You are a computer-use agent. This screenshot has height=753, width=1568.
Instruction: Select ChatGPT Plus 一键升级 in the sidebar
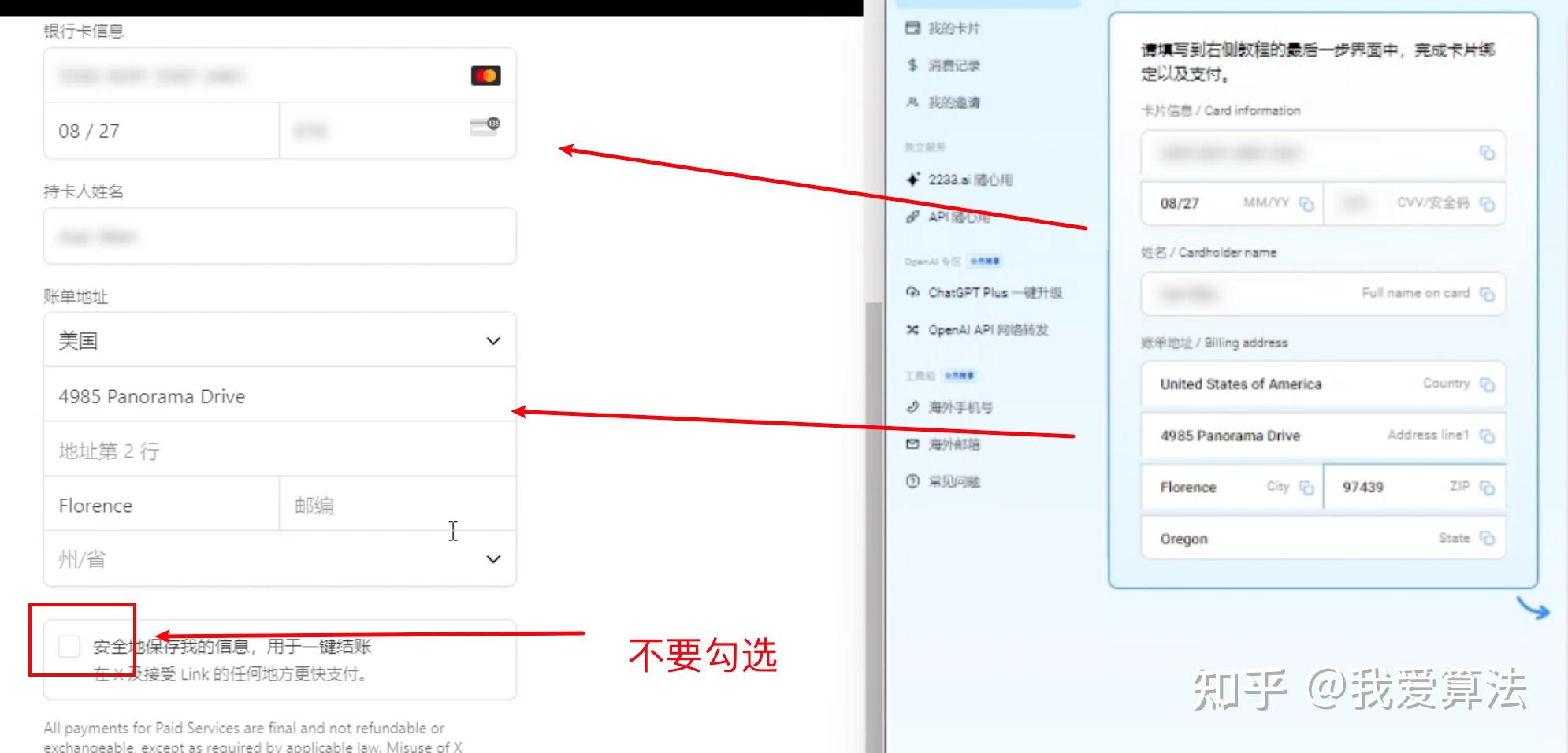[996, 291]
